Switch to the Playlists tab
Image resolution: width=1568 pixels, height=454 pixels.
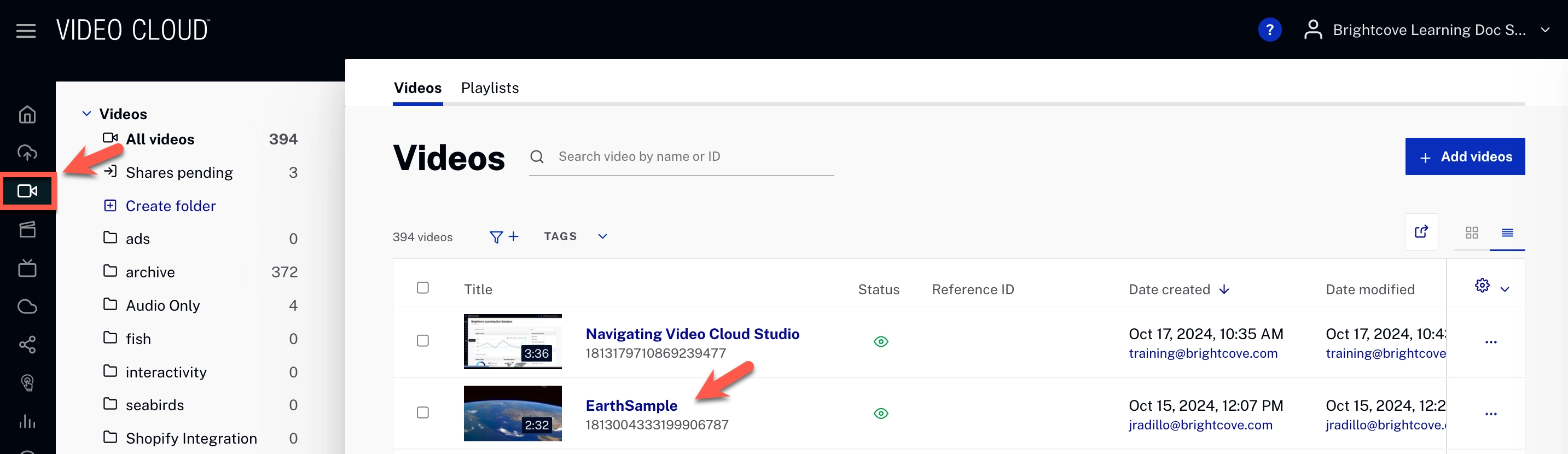pyautogui.click(x=490, y=88)
